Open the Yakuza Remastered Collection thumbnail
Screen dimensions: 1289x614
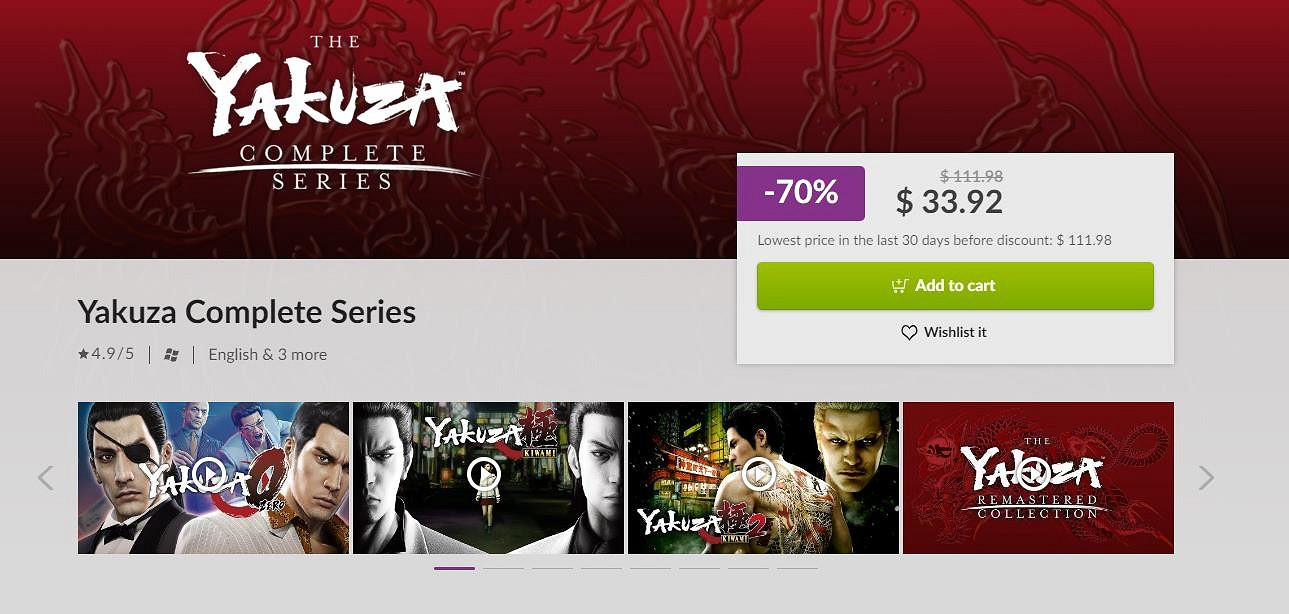1038,478
